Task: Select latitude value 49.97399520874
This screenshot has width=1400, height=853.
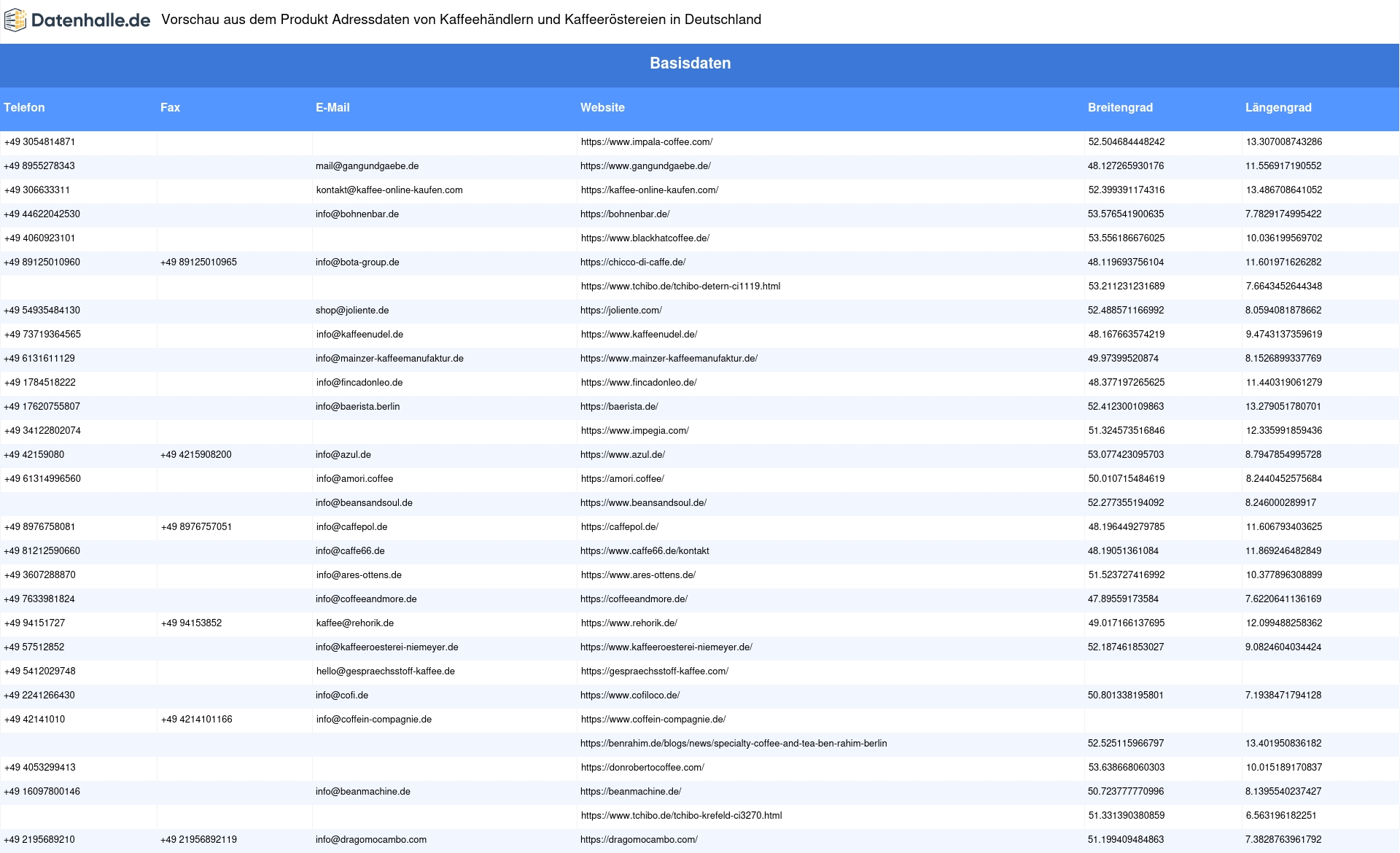Action: tap(1123, 359)
